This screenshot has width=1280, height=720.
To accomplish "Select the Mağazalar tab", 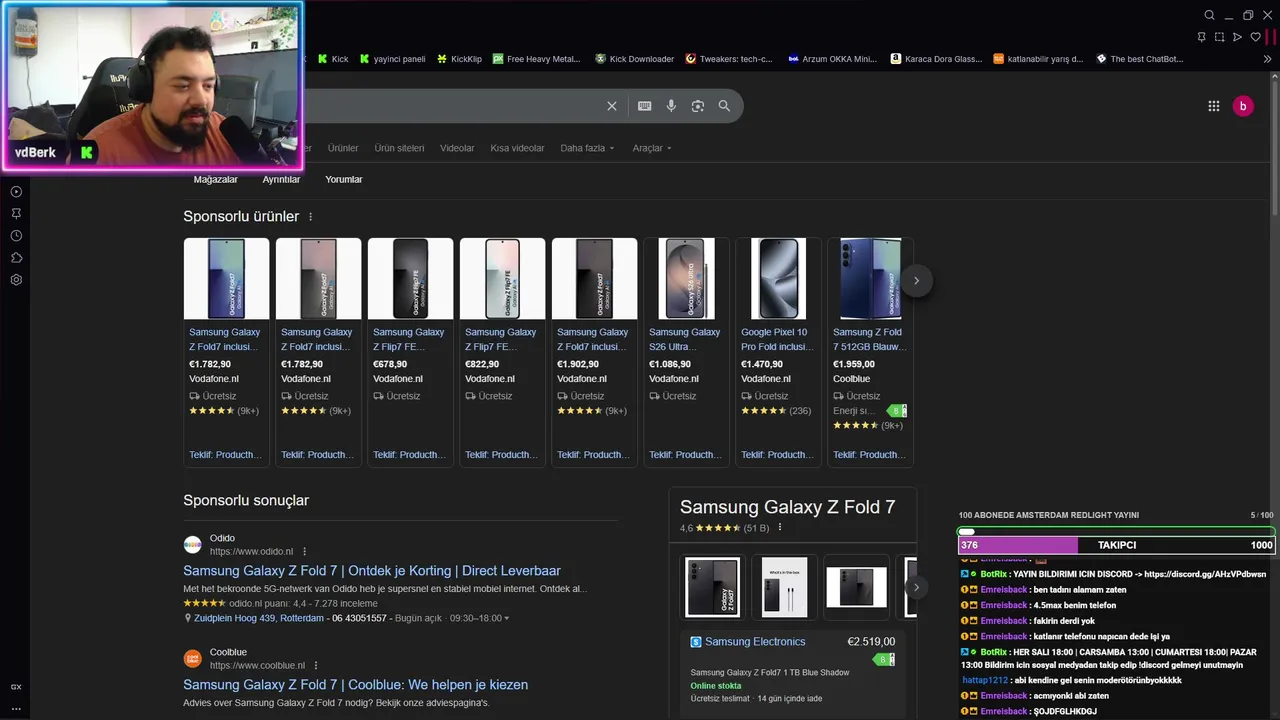I will (216, 180).
